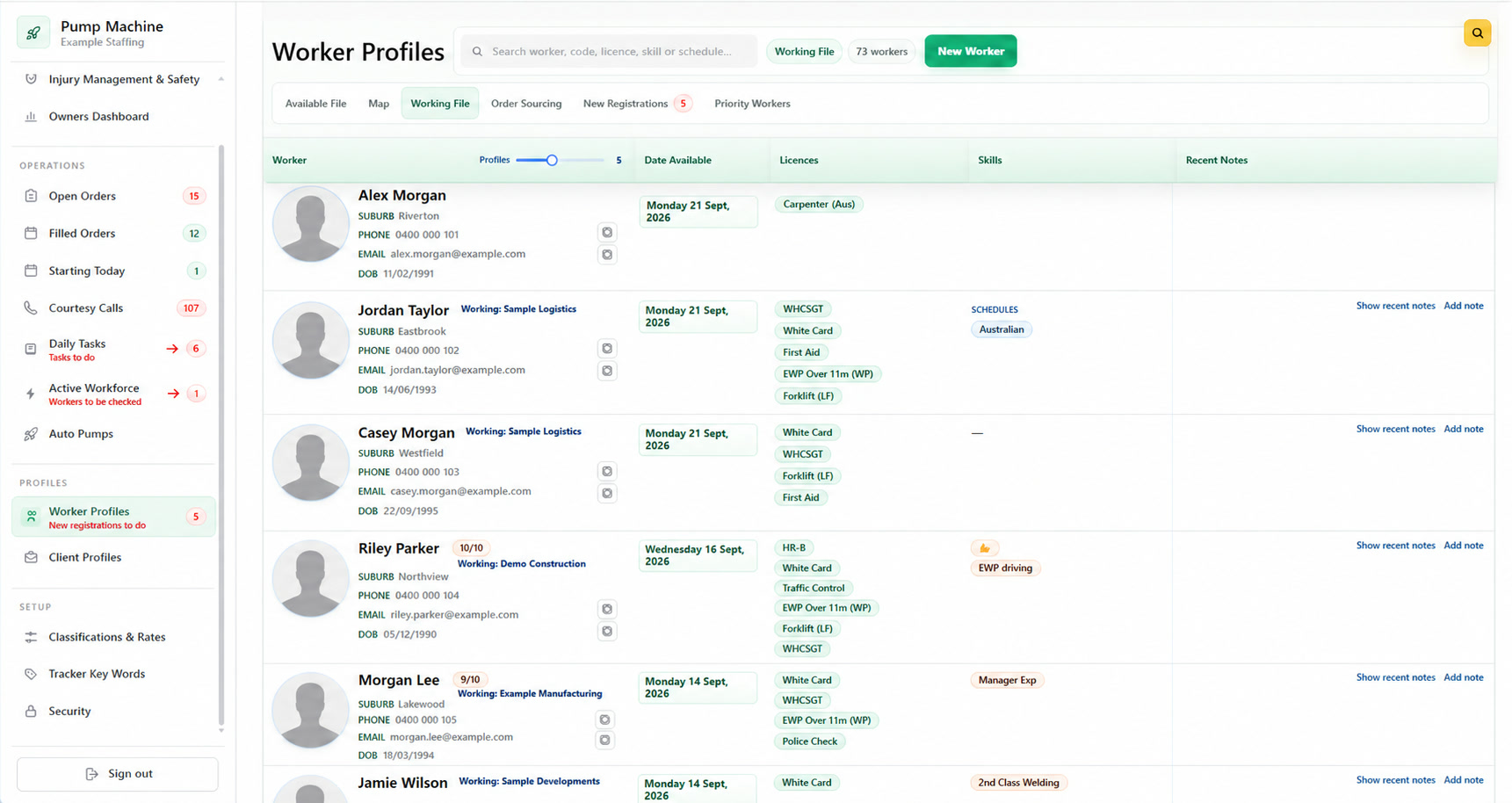Click the yellow search icon button
This screenshot has width=1512, height=803.
(x=1478, y=33)
